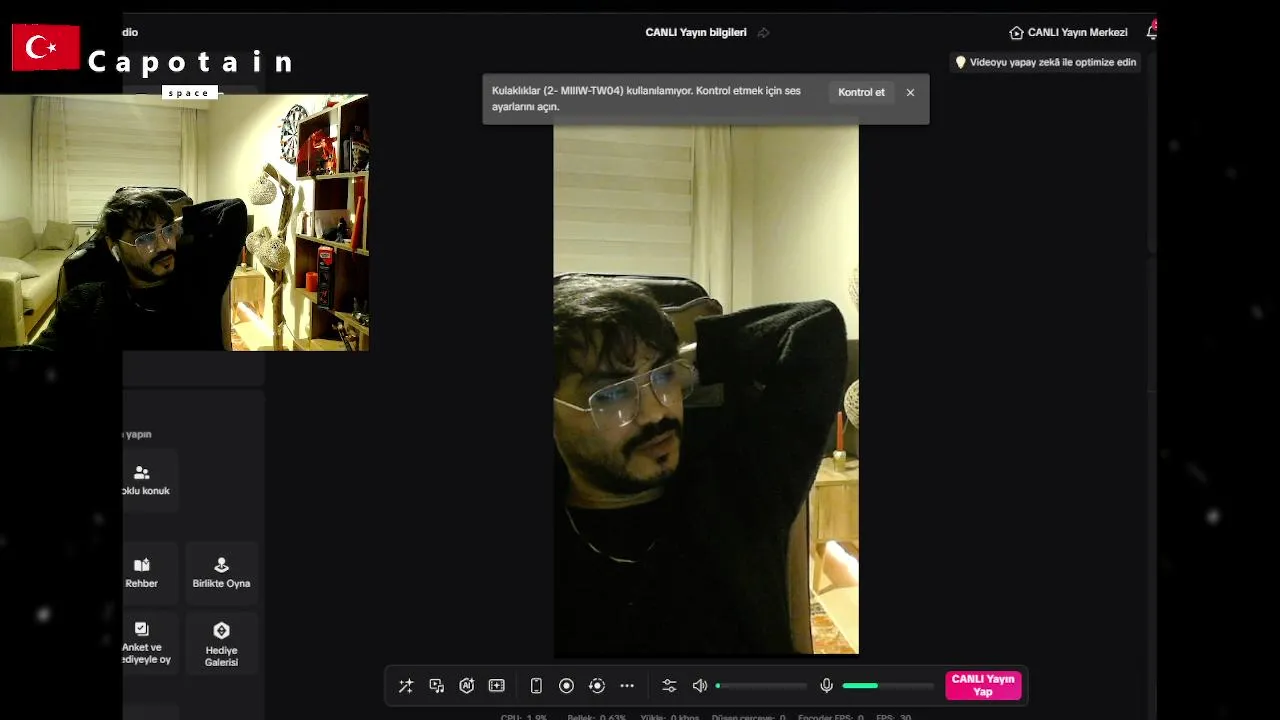Adjust the microphone level slider
The width and height of the screenshot is (1280, 720).
tap(888, 686)
